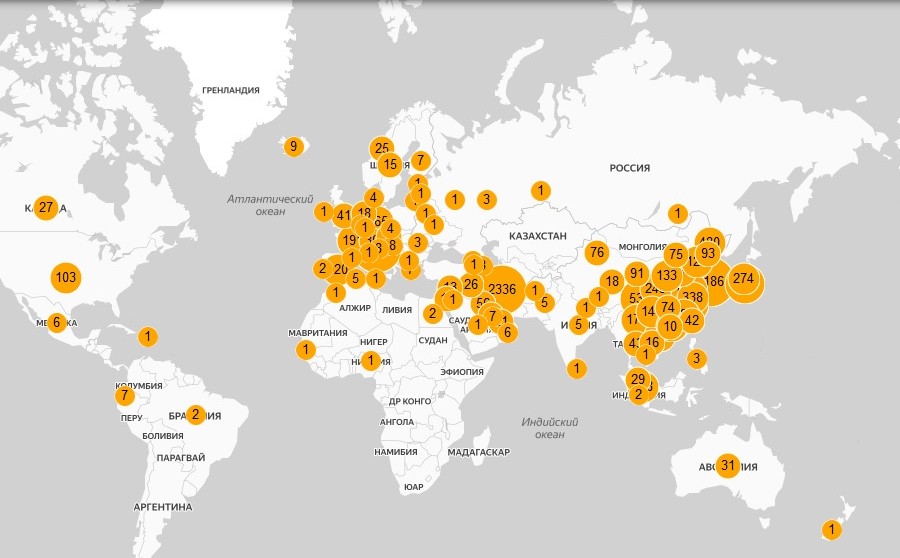Open the 2336 cluster over Iran
900x558 pixels.
pyautogui.click(x=502, y=289)
